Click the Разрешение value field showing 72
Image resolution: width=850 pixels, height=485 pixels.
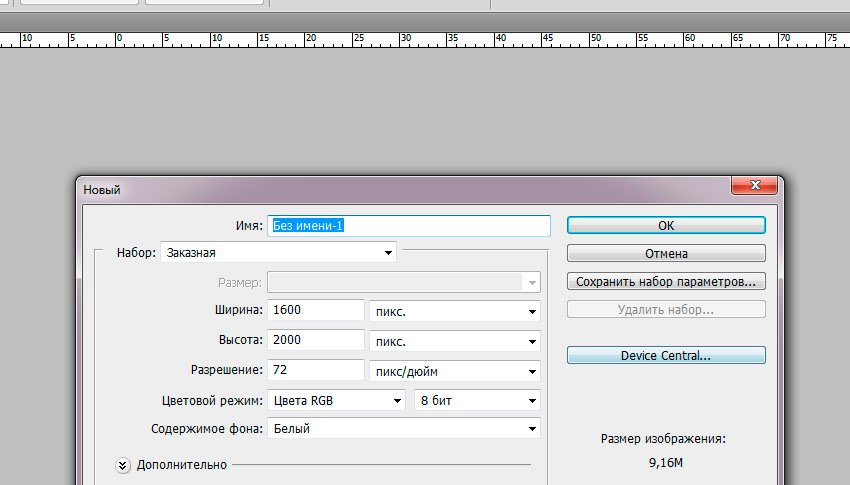click(315, 370)
